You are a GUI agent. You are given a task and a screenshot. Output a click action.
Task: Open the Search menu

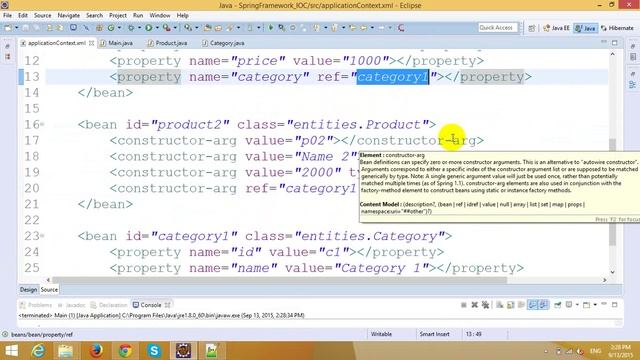(x=94, y=16)
